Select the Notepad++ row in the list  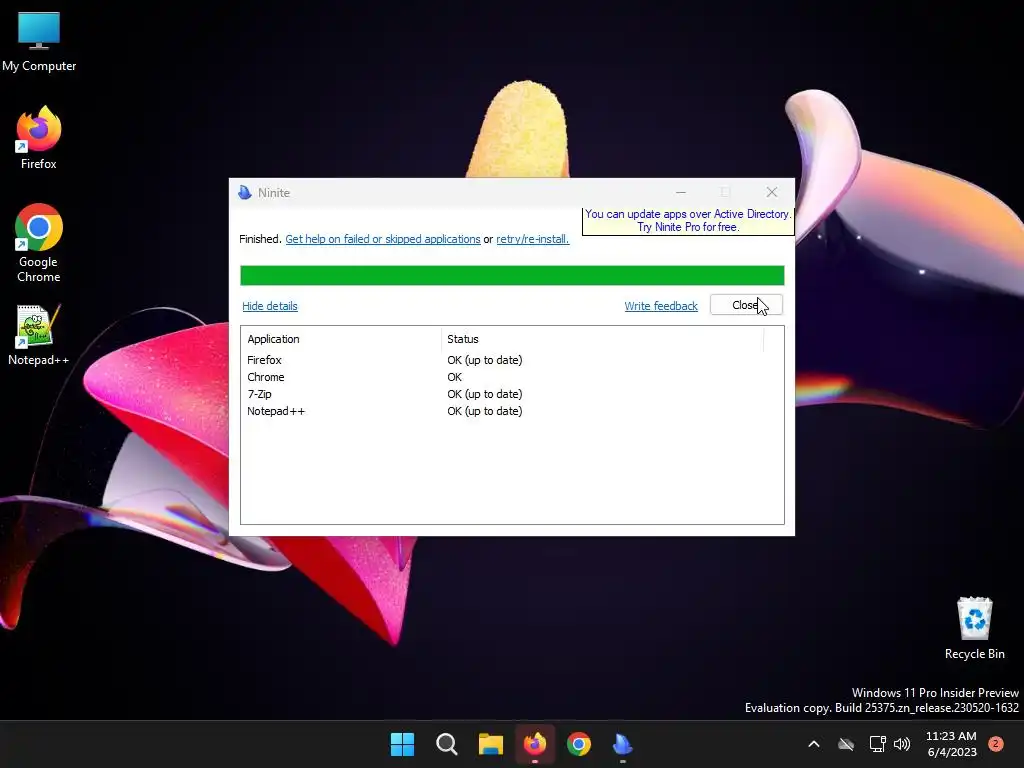coord(512,411)
